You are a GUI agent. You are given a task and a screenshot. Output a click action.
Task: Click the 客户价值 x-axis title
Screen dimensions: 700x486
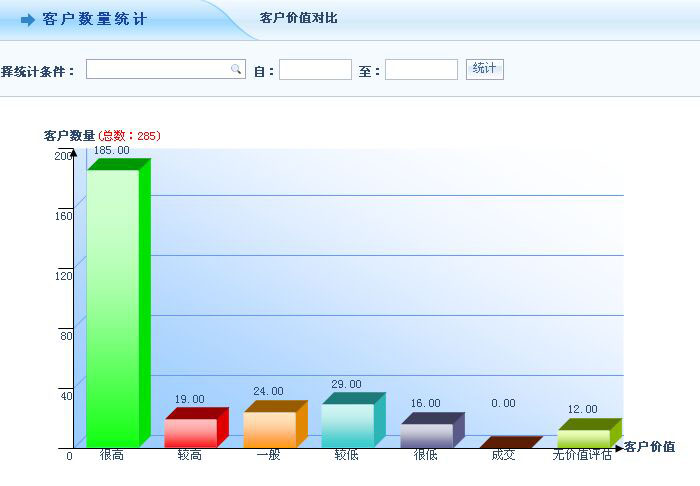click(650, 447)
